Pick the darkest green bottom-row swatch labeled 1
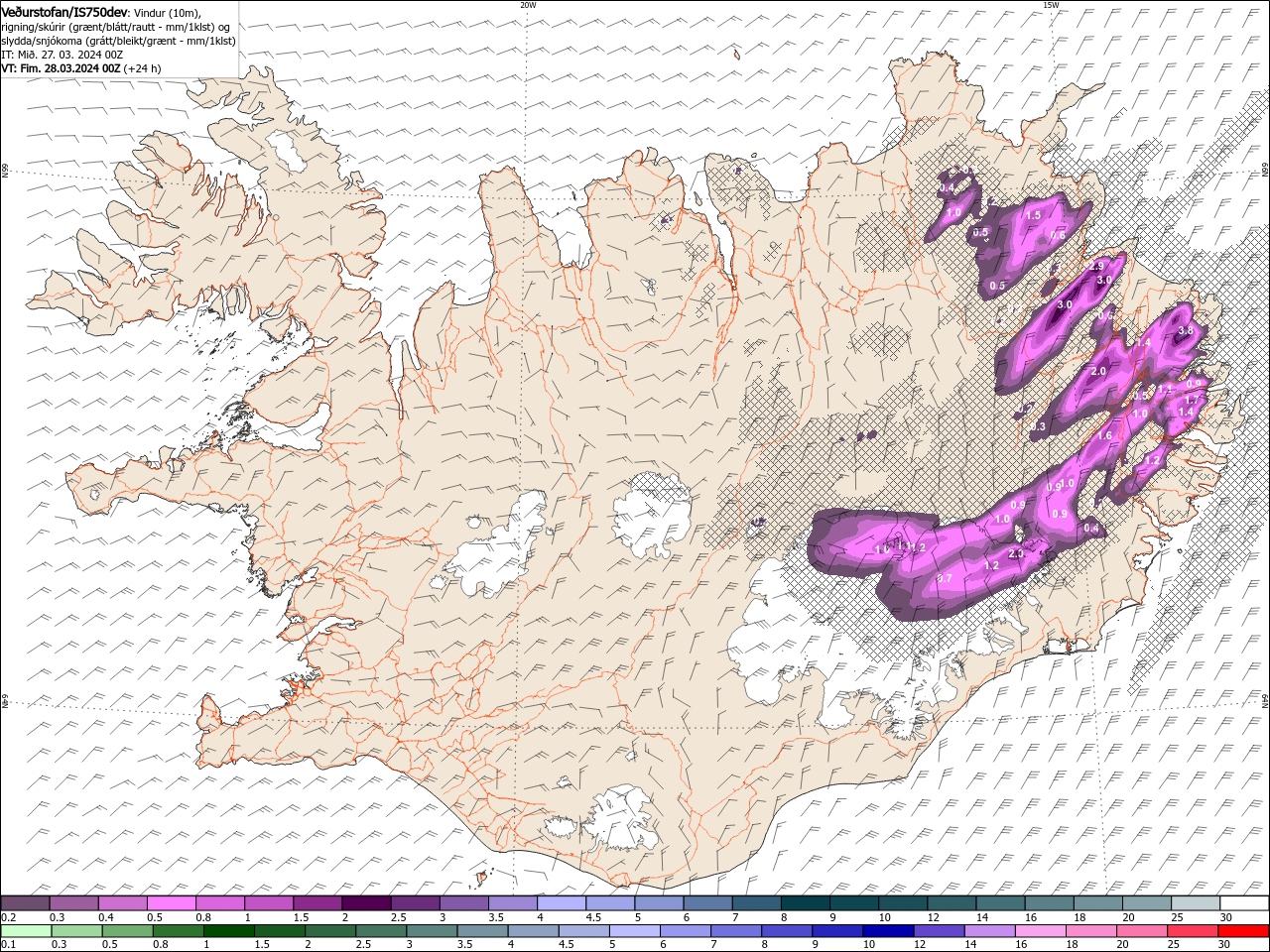The image size is (1270, 952). pos(228,931)
